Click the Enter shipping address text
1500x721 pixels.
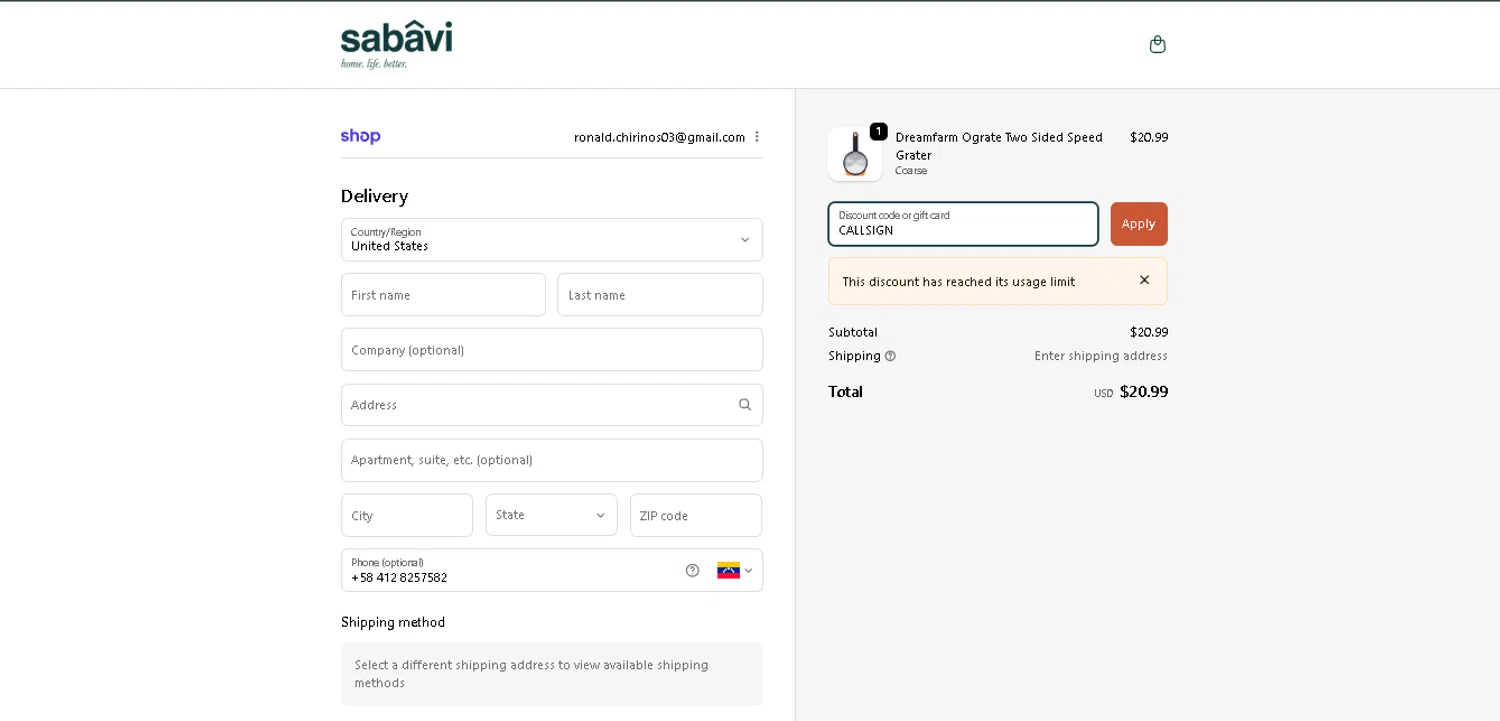click(1101, 356)
